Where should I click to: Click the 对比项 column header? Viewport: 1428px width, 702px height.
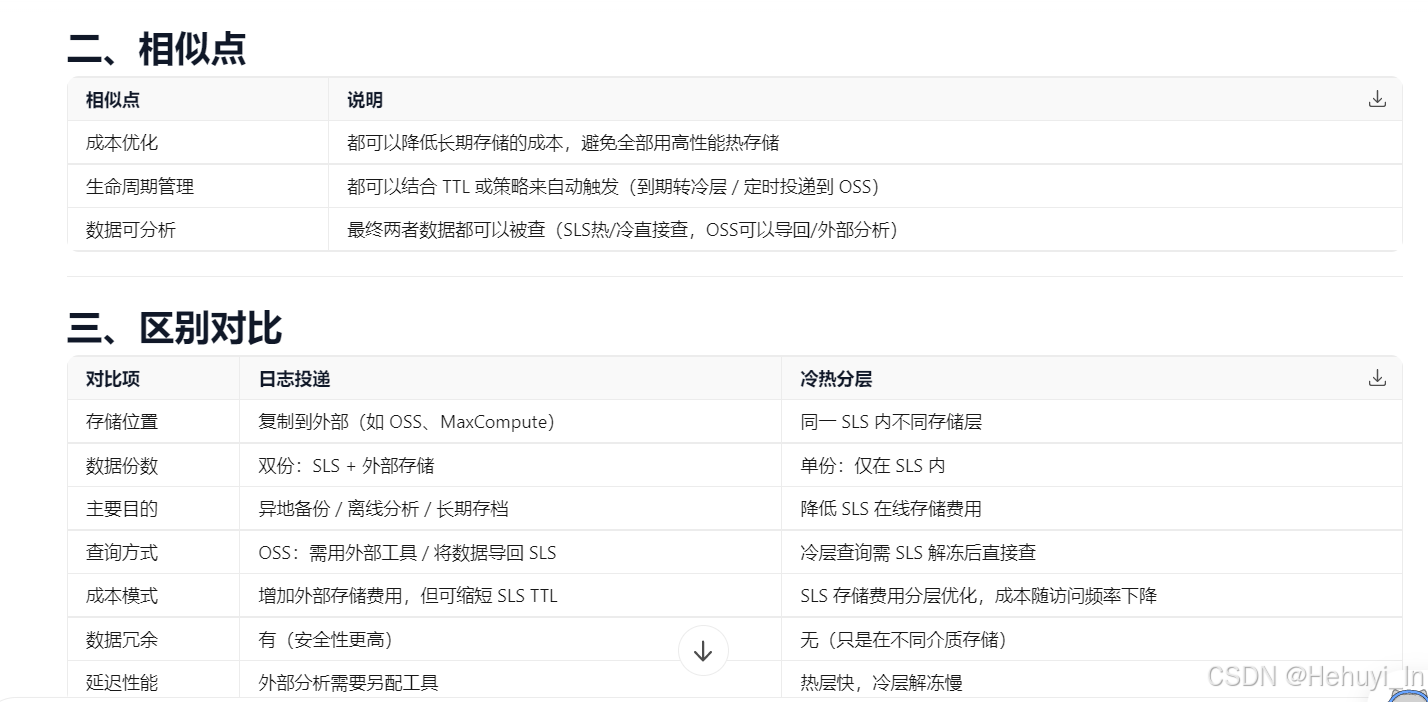click(113, 379)
